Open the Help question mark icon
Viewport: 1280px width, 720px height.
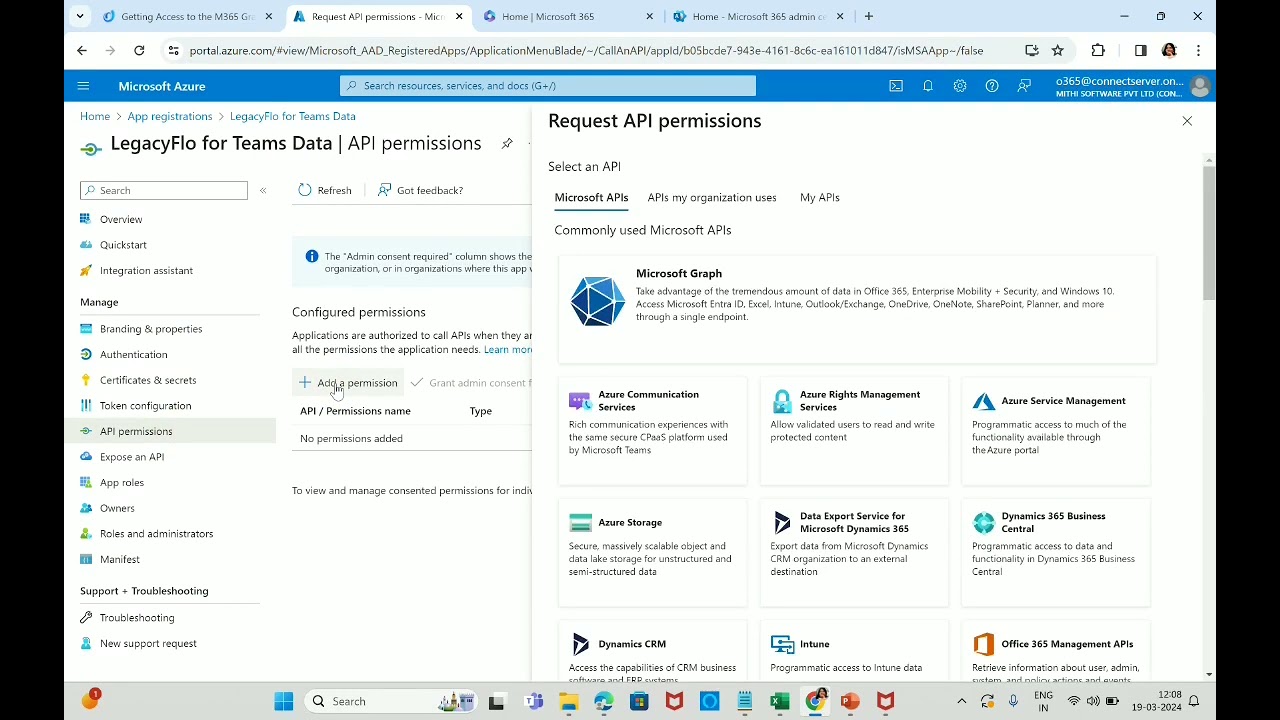992,86
